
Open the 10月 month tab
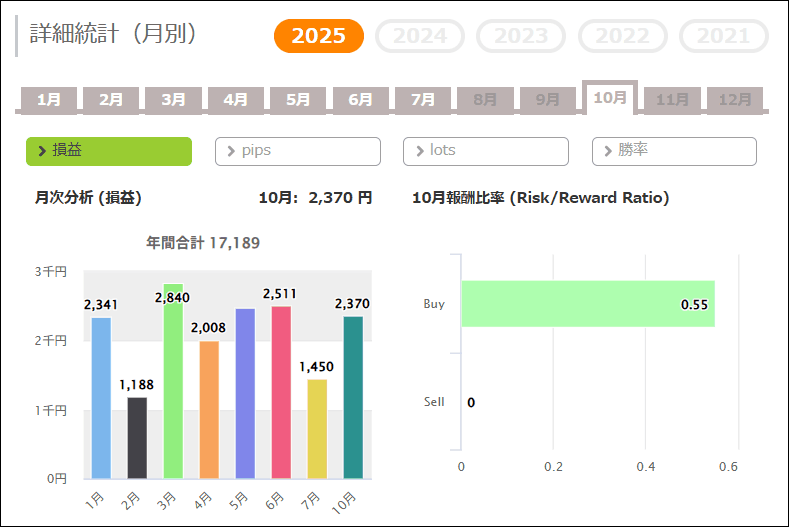click(610, 98)
